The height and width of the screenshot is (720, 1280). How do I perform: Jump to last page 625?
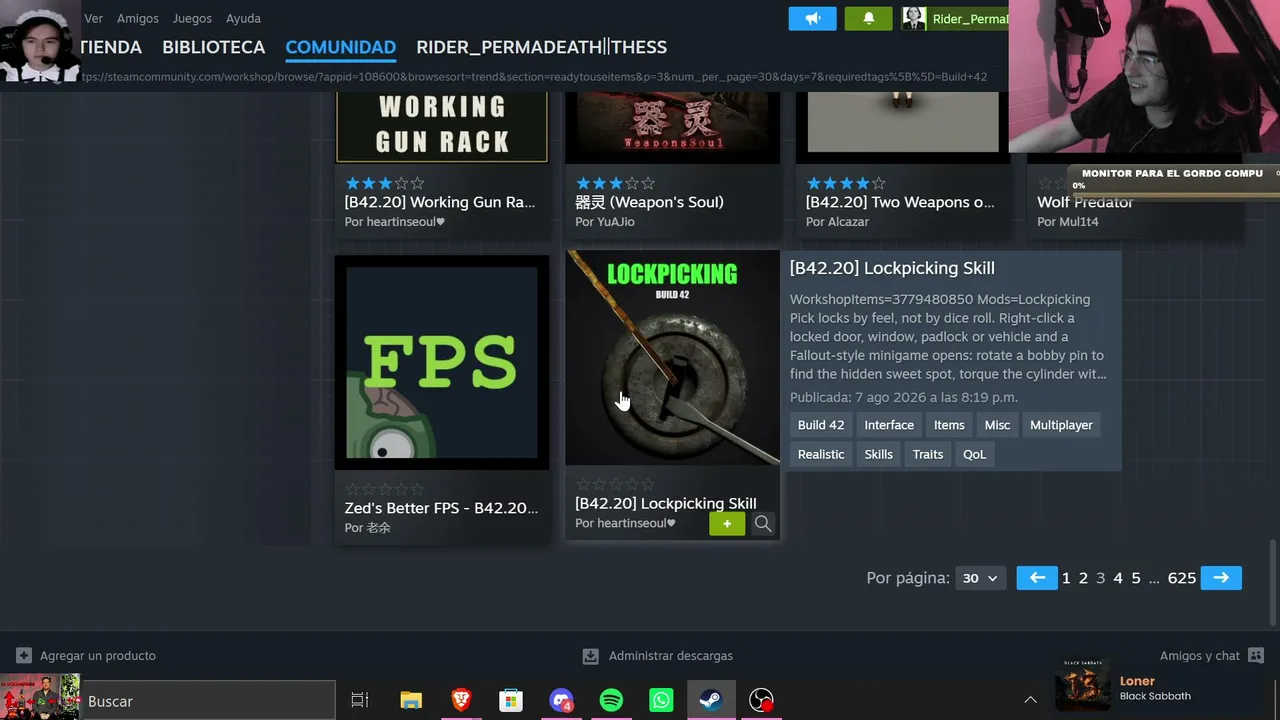point(1182,578)
